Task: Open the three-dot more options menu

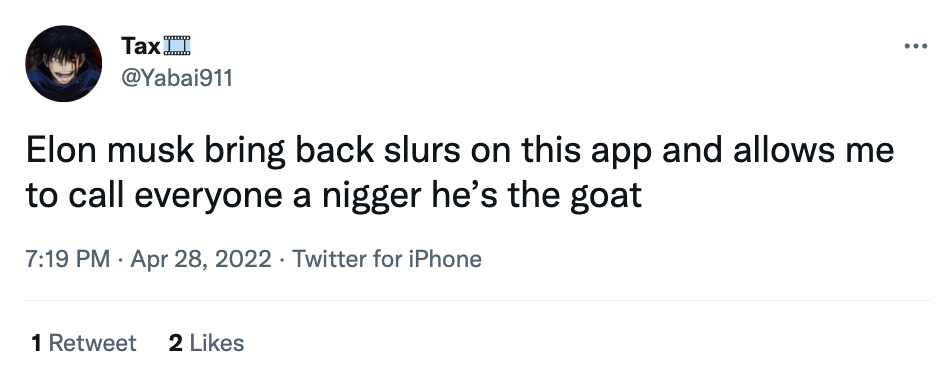Action: [915, 46]
